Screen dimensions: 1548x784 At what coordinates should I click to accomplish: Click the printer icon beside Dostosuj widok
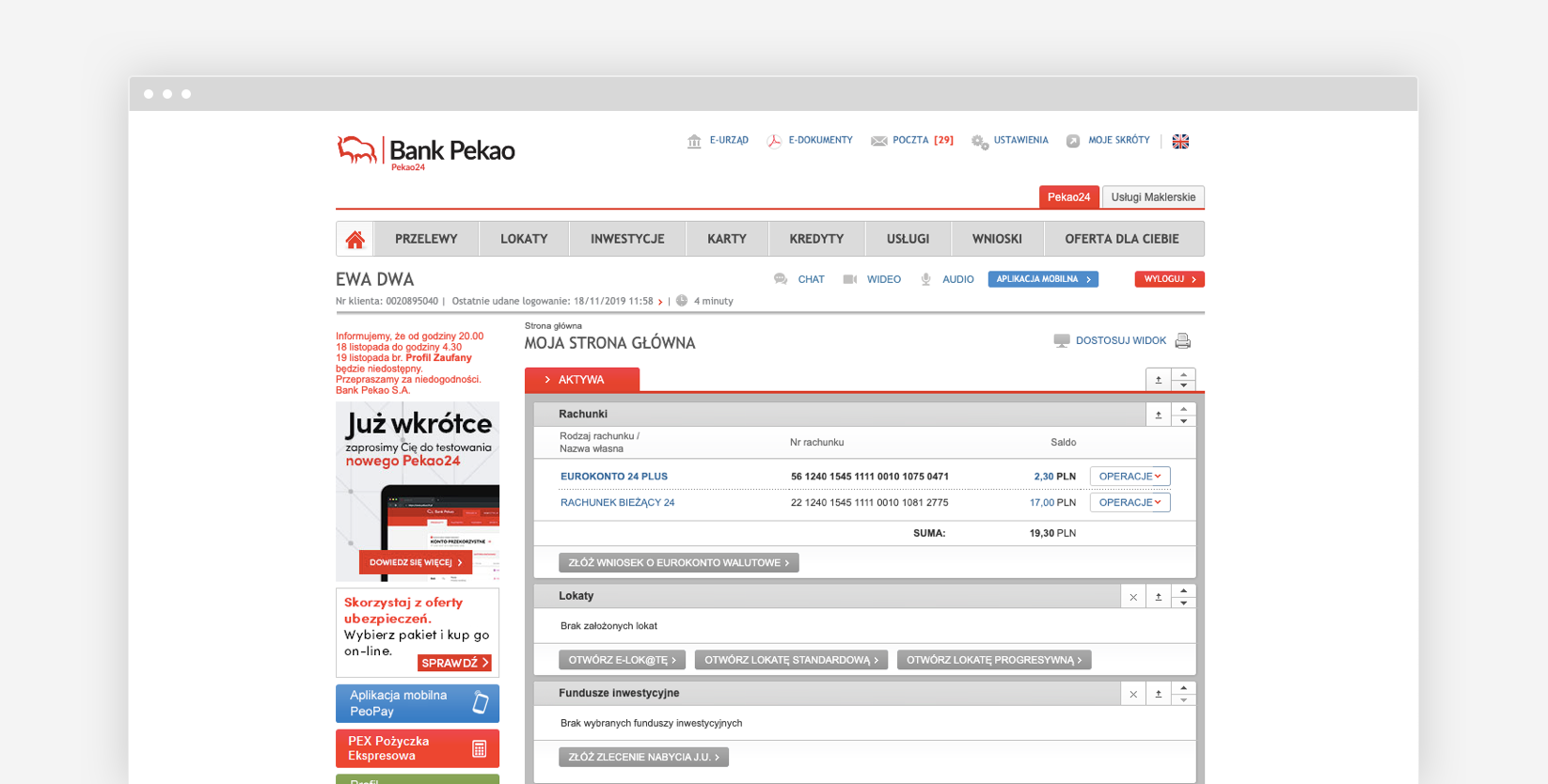1182,341
